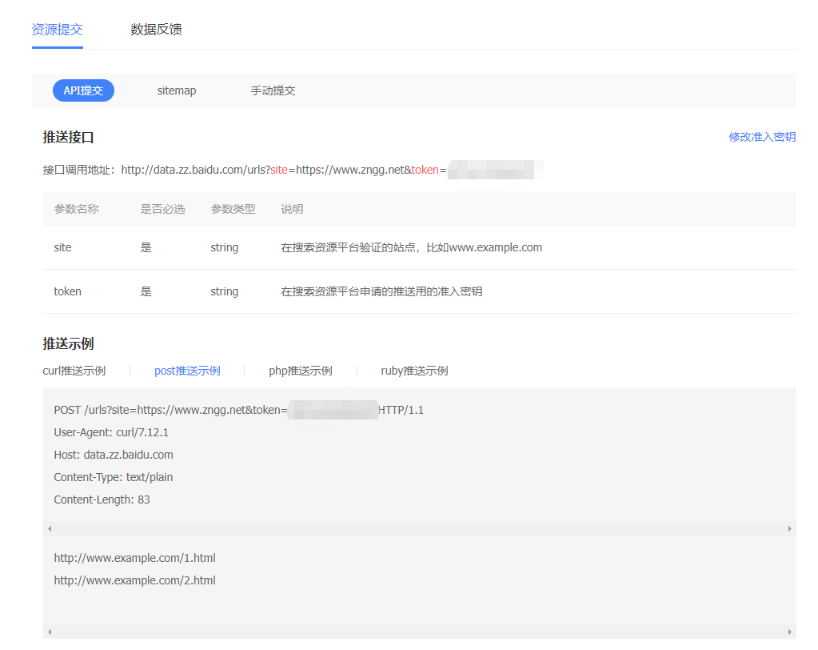
Task: Open the 手动提交 option
Action: (x=273, y=91)
